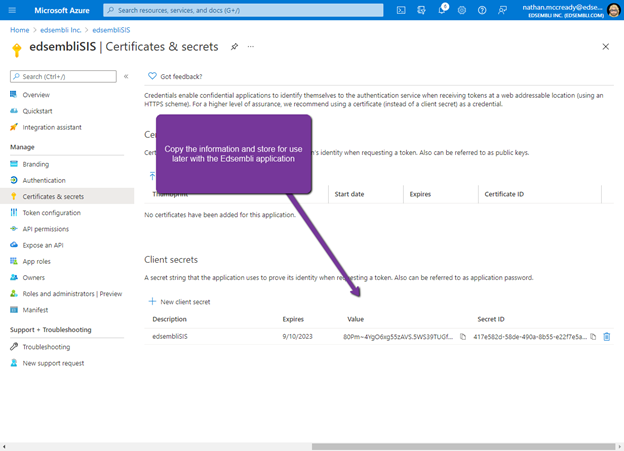Viewport: 624px width, 451px height.
Task: Focus the top Search resources box
Action: click(x=243, y=10)
